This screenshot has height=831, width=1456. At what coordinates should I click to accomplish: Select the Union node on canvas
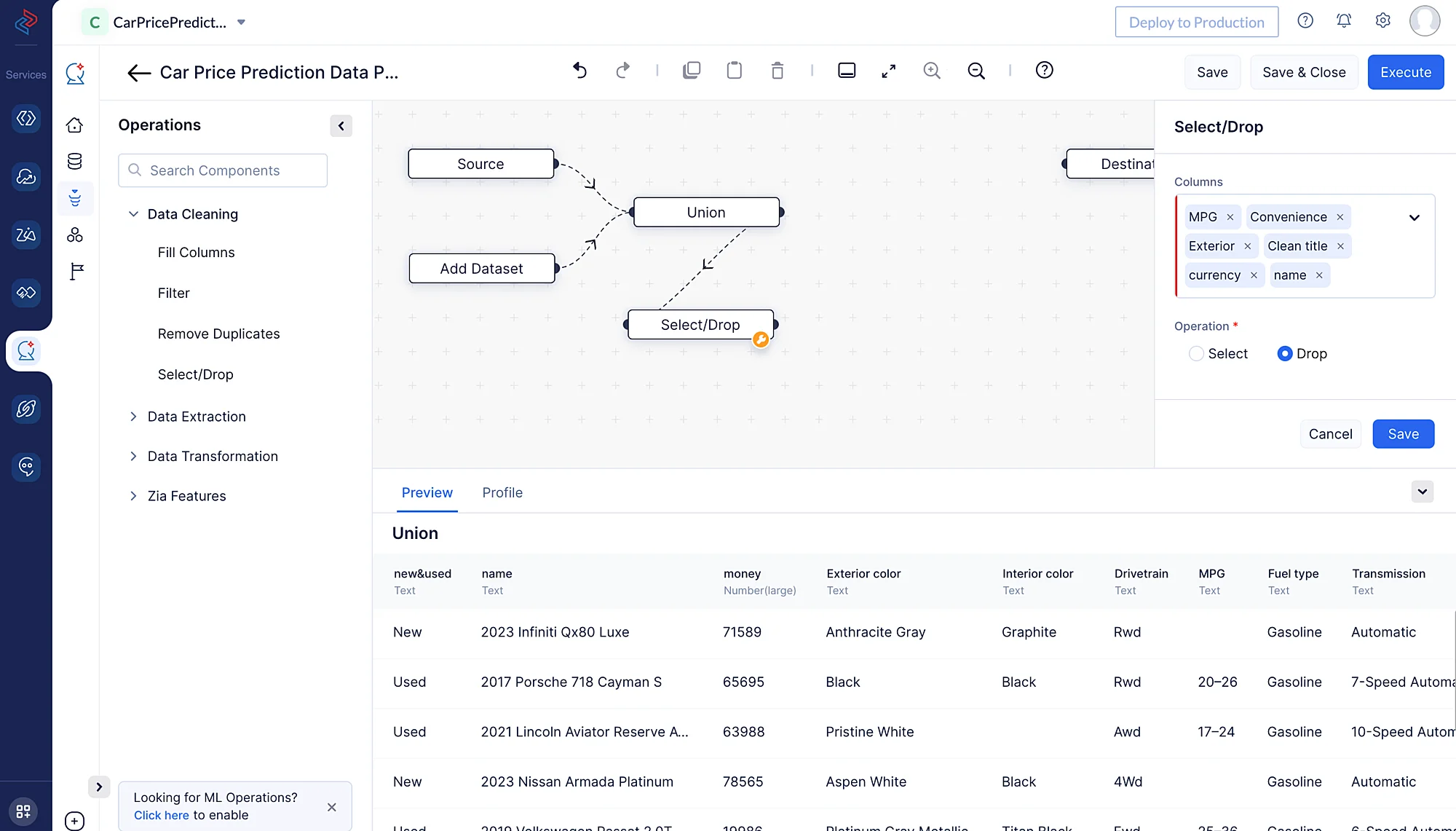point(706,212)
